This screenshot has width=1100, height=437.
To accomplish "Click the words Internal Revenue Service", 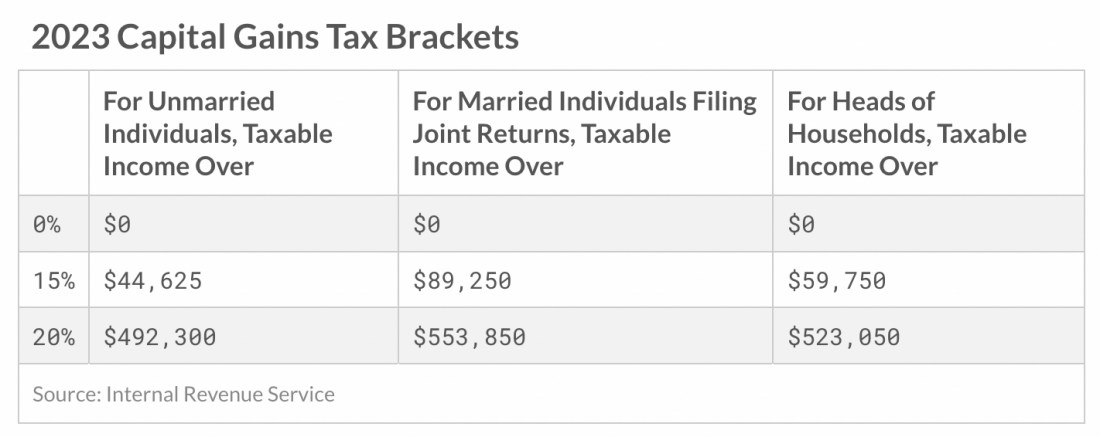I will pyautogui.click(x=219, y=394).
